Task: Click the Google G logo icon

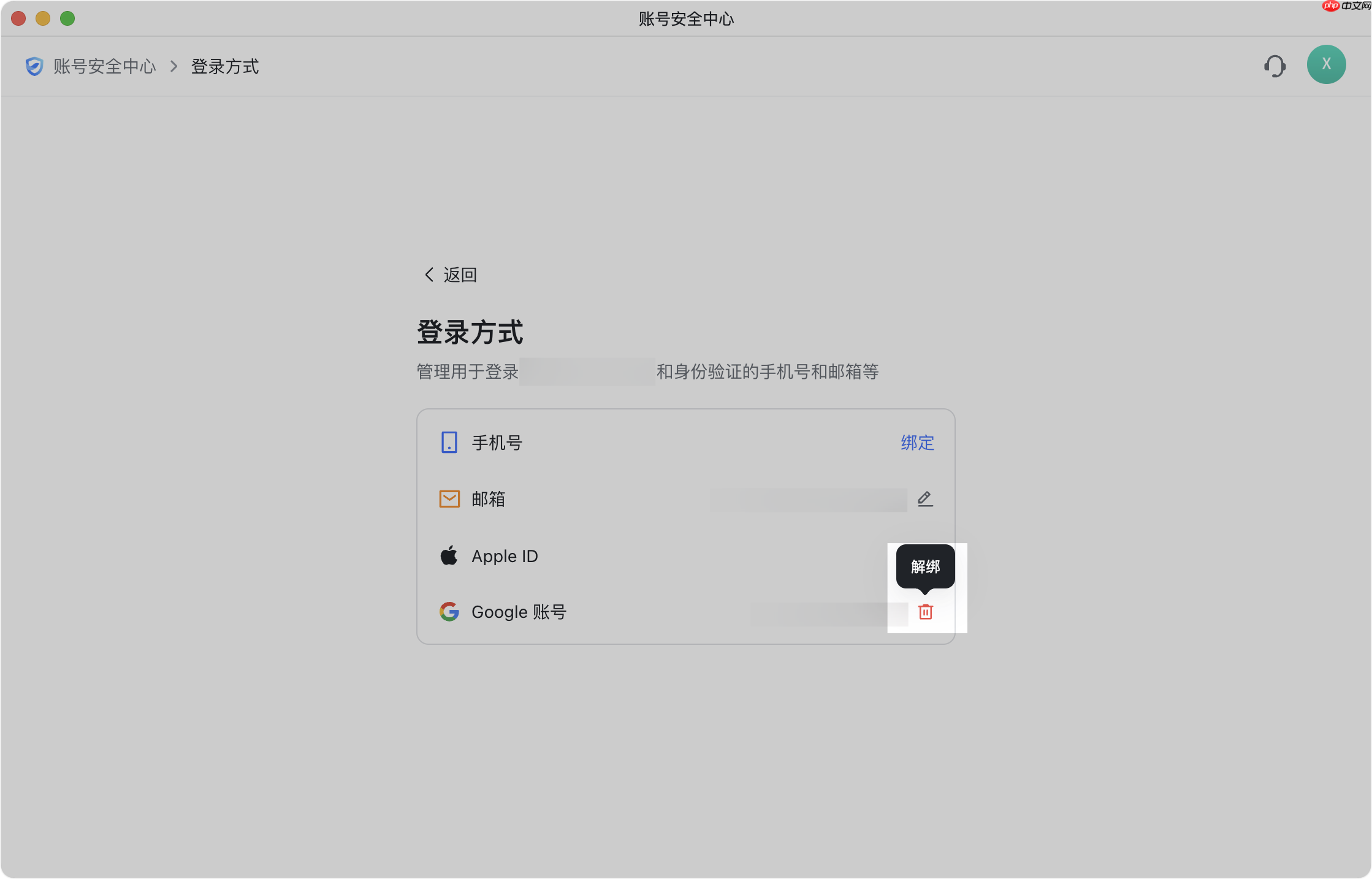Action: point(449,611)
